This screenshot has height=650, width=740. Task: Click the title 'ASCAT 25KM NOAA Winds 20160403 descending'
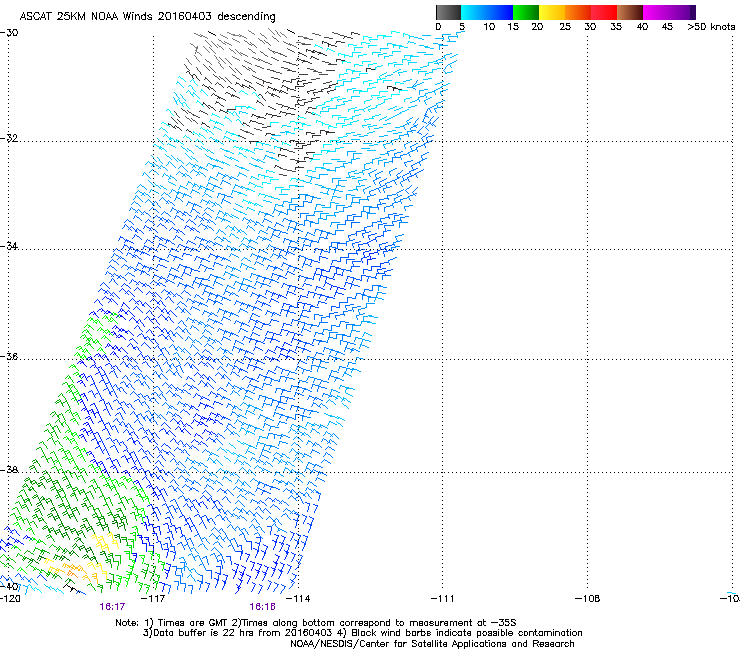click(x=147, y=17)
